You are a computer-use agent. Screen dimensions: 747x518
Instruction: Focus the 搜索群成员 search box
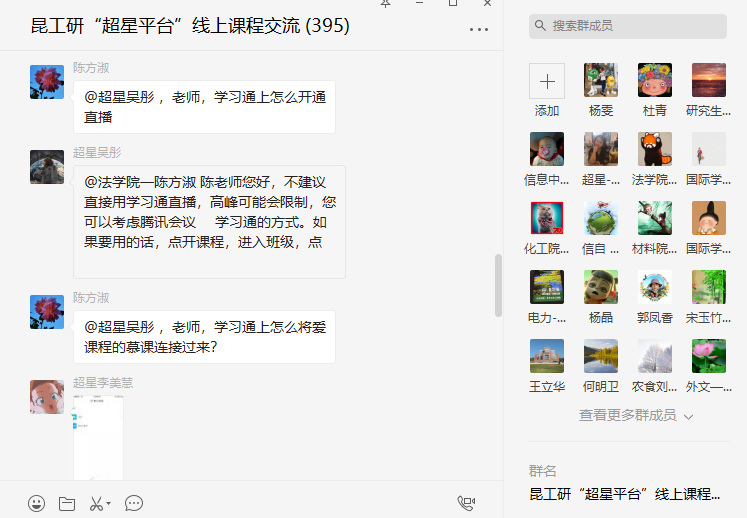click(628, 26)
